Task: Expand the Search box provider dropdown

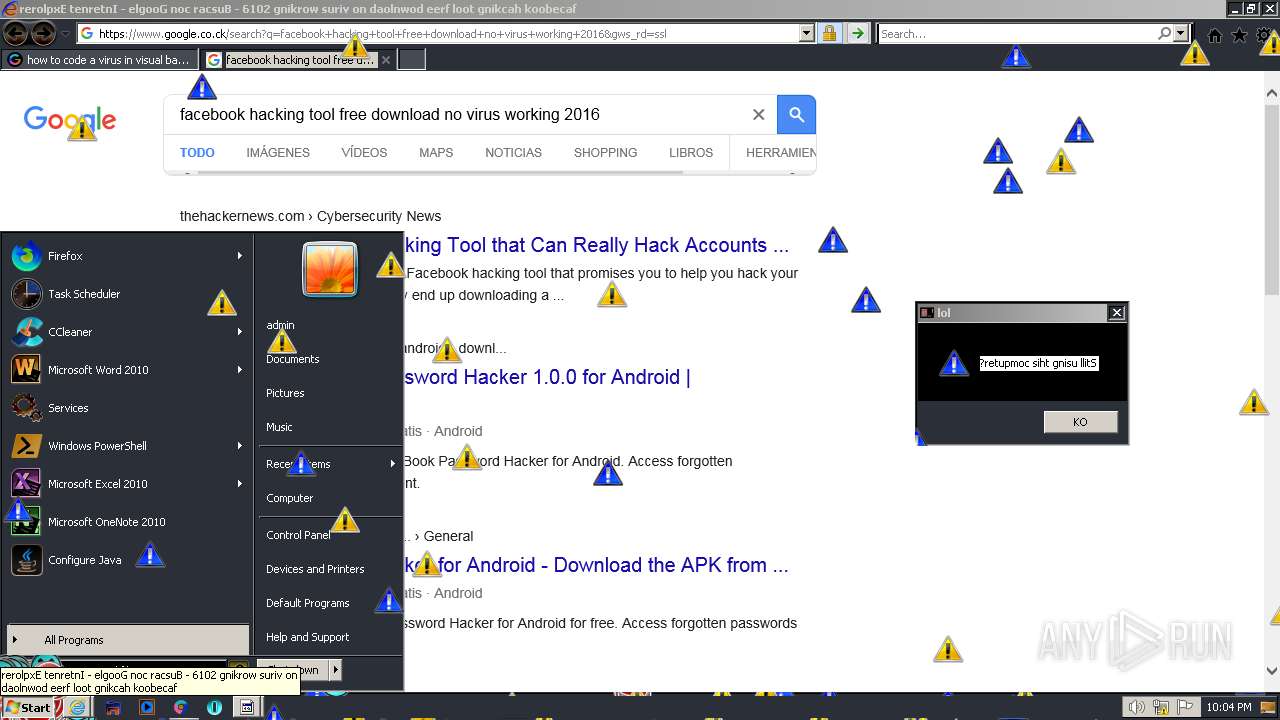Action: (x=1181, y=33)
